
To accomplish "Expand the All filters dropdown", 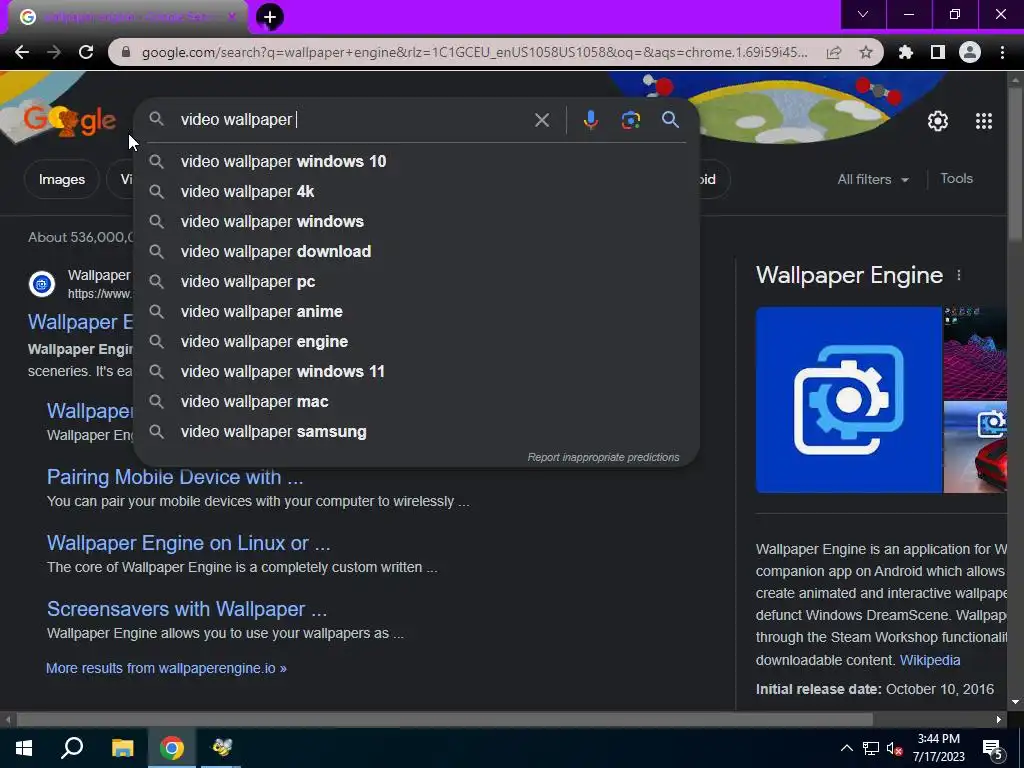I will (872, 180).
